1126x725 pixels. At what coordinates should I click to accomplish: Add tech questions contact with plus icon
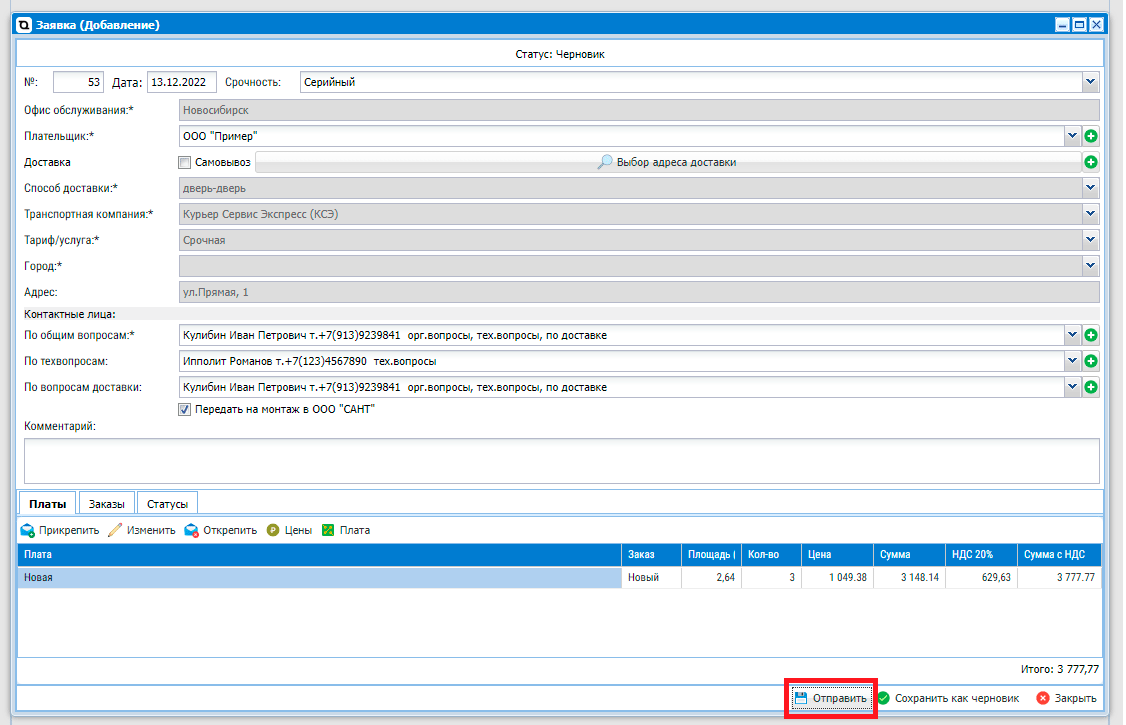[x=1091, y=361]
